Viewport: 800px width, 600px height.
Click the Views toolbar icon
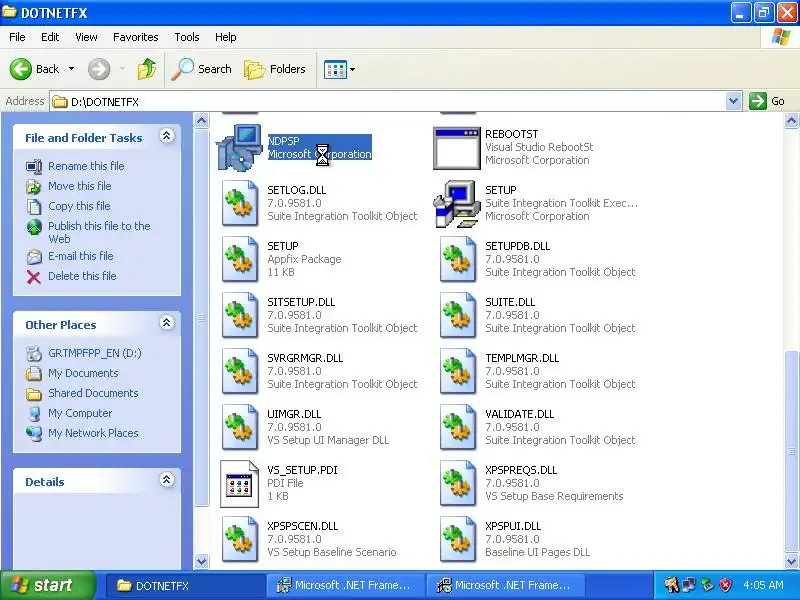(335, 69)
